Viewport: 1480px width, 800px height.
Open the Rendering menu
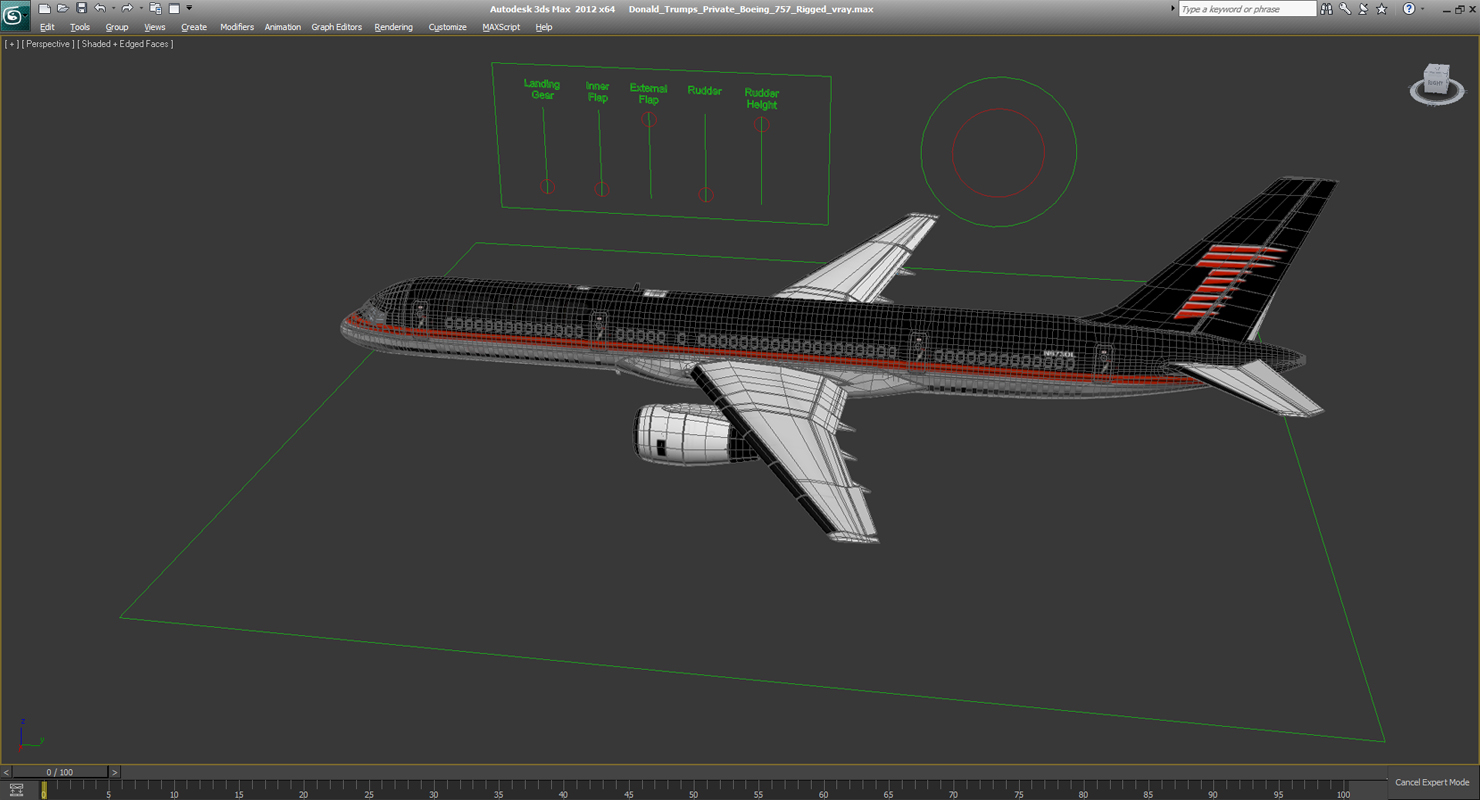click(x=394, y=27)
